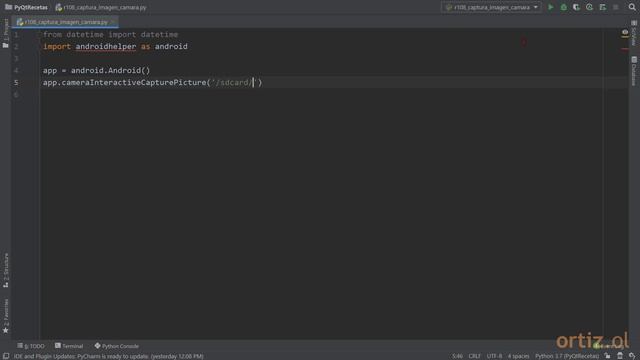Open the run configuration dropdown

(491, 7)
